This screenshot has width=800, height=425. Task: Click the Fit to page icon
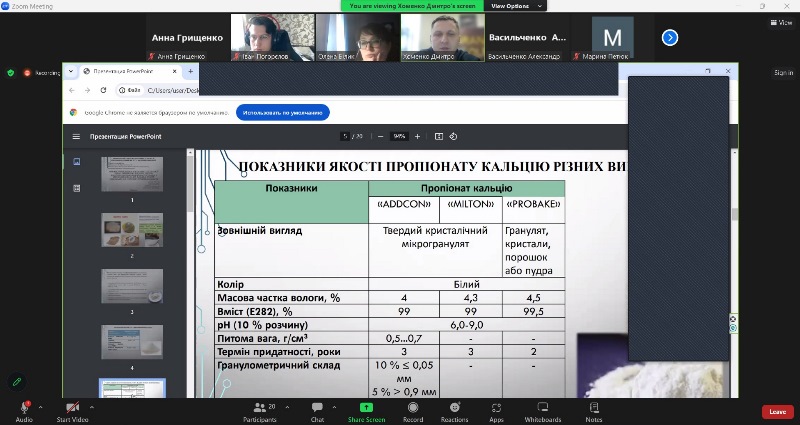439,136
